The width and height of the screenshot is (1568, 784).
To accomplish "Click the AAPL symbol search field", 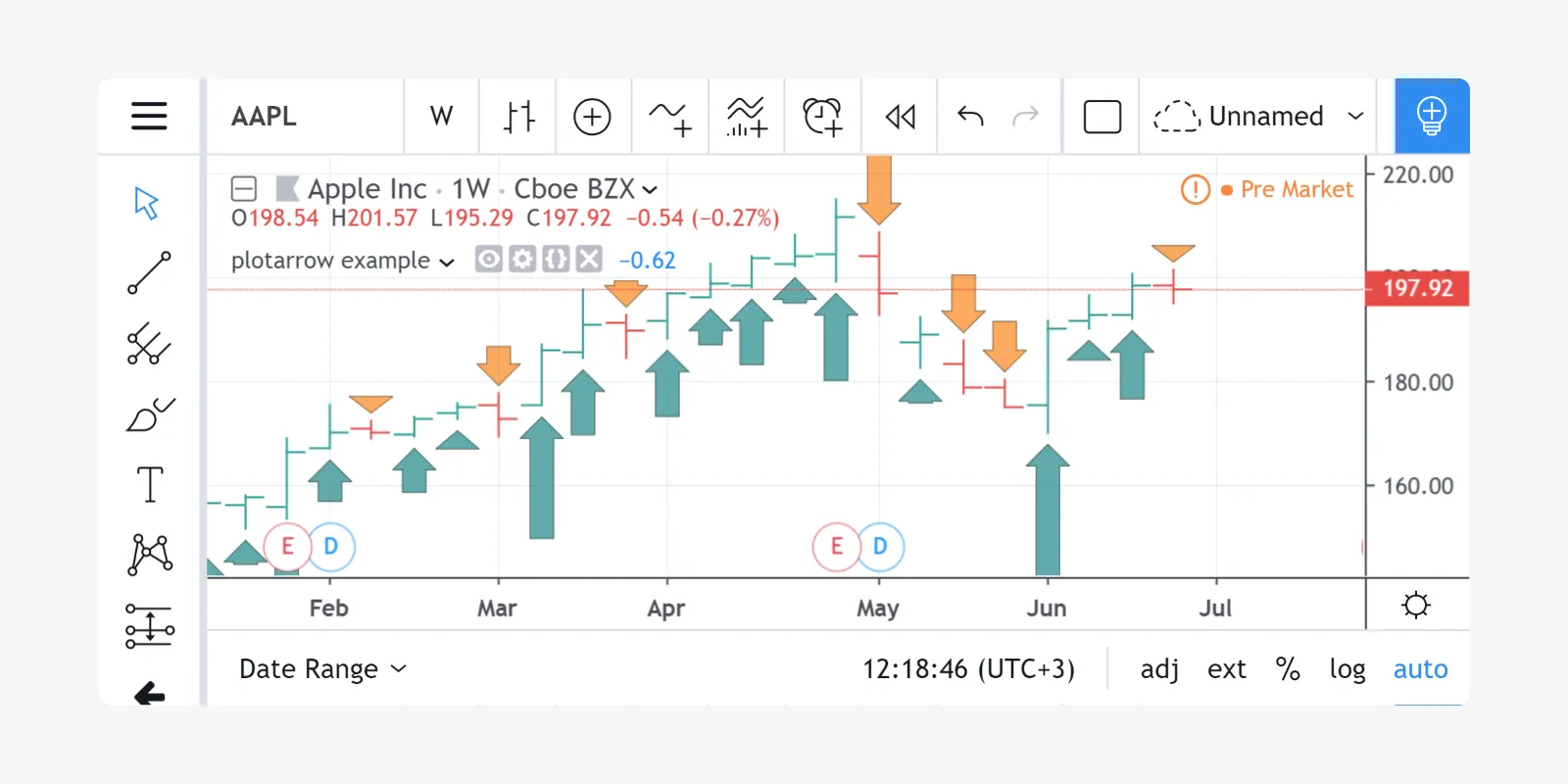I will click(x=305, y=117).
